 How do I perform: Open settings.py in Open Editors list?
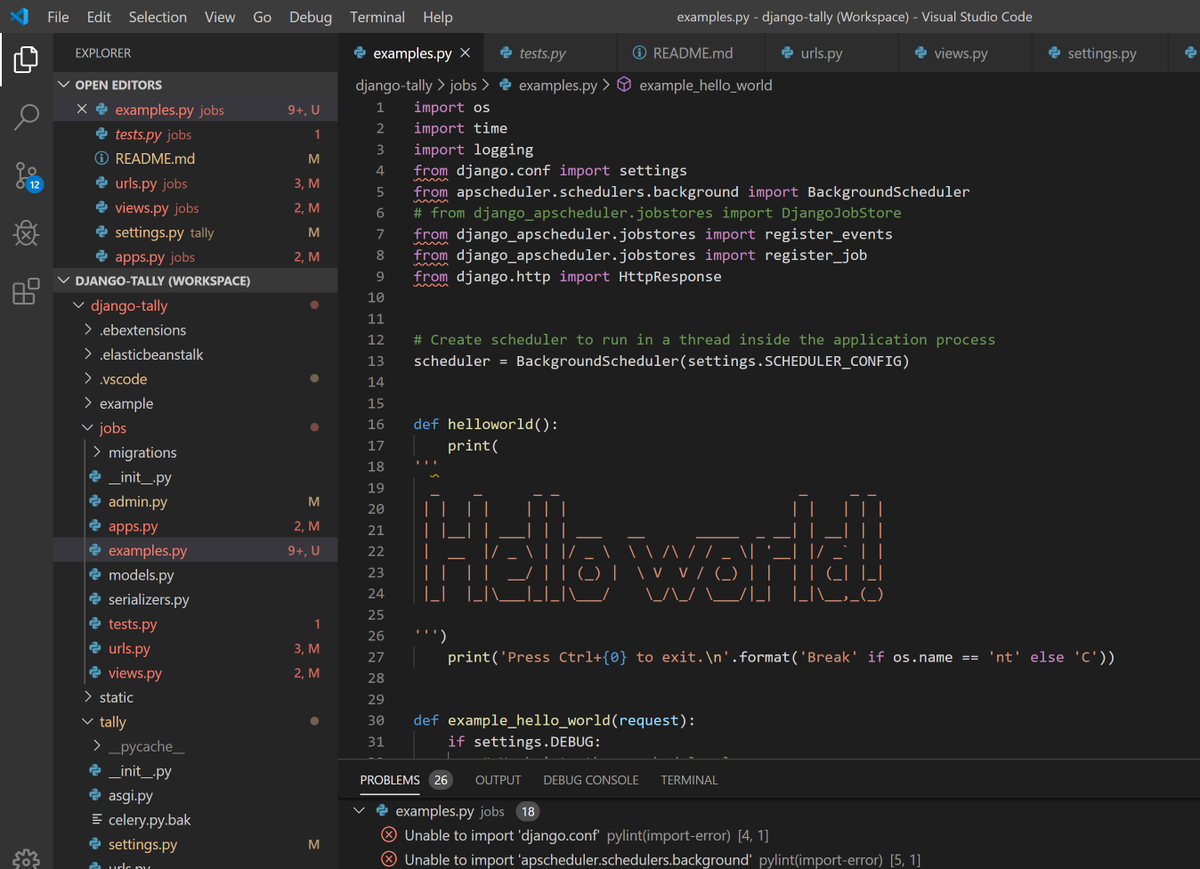pos(195,232)
